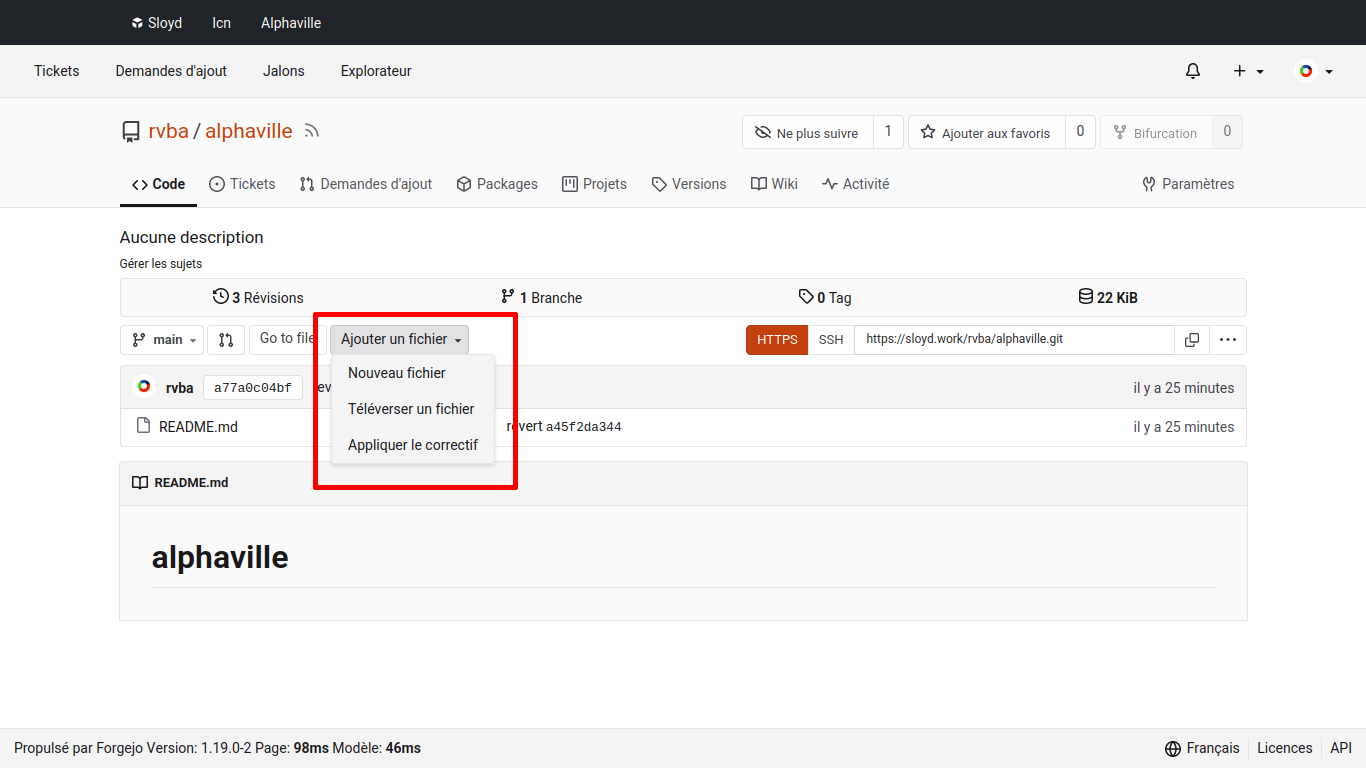Copy the repository URL with copy icon
This screenshot has height=768, width=1366.
1191,340
